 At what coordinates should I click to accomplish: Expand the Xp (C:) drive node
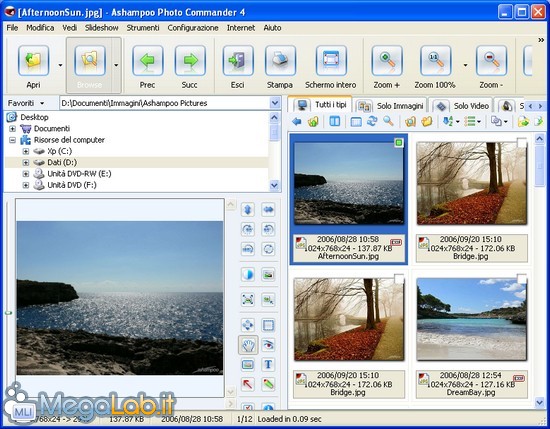pos(26,151)
